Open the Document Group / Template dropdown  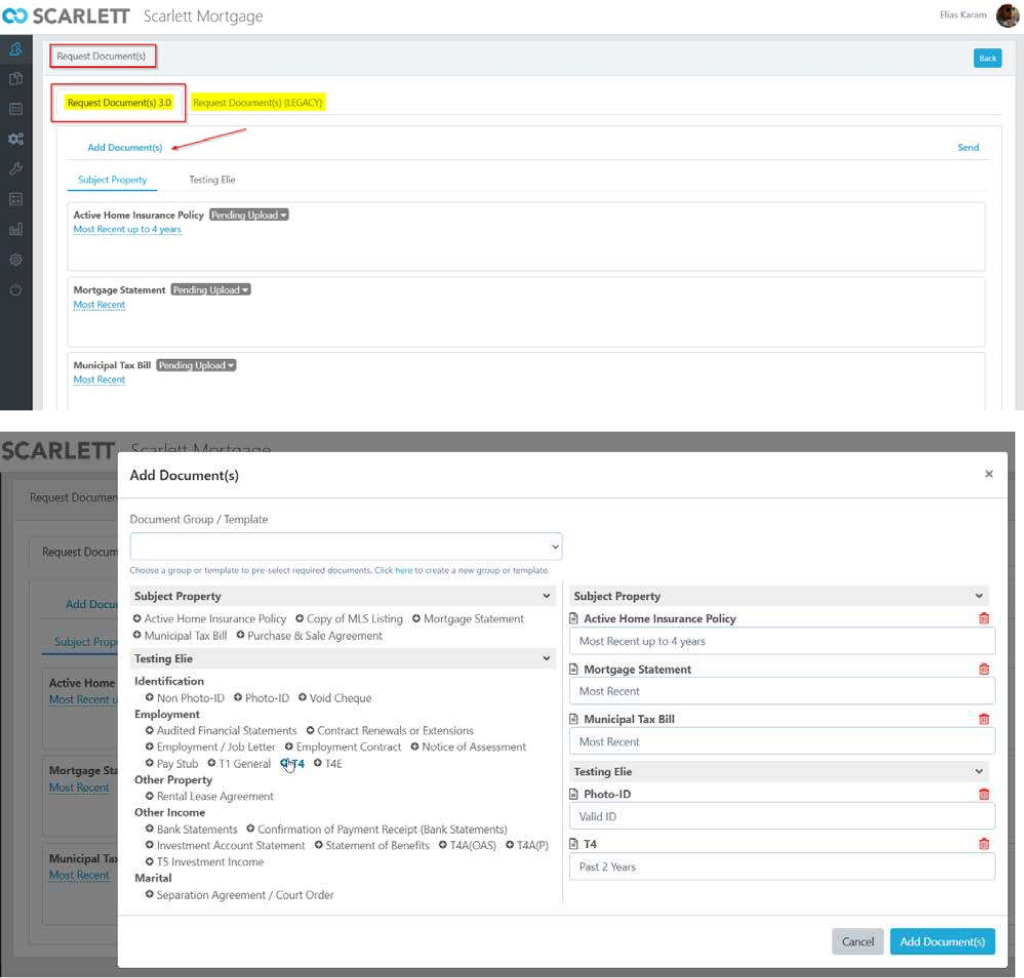click(x=346, y=547)
